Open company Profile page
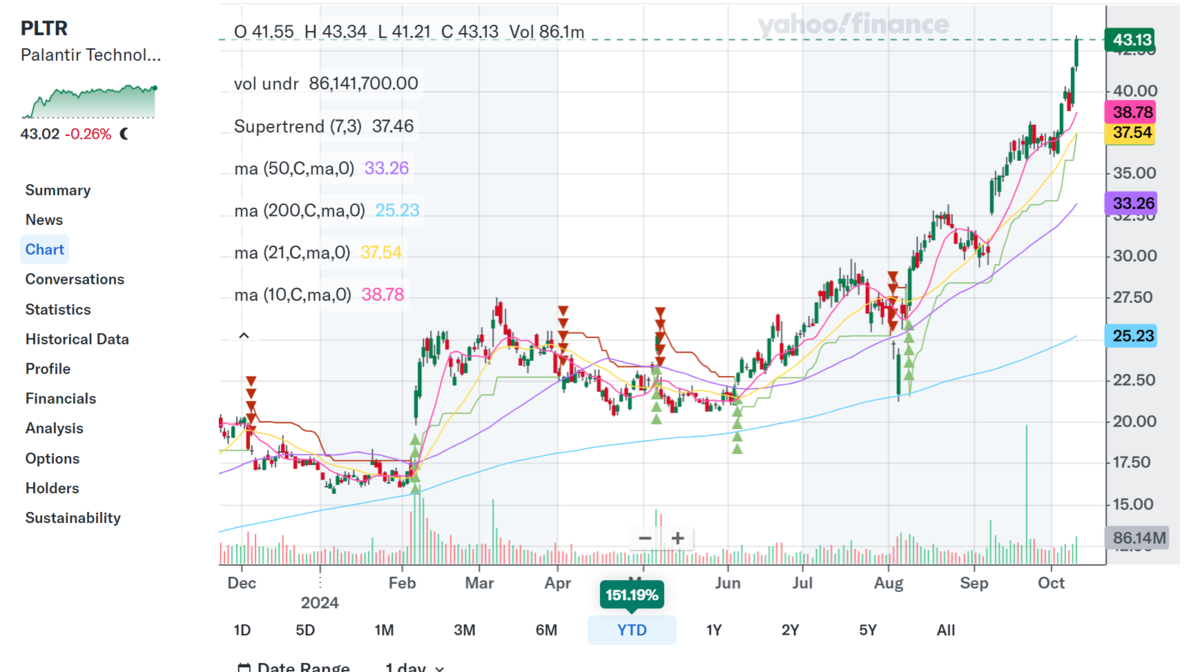 pos(48,369)
